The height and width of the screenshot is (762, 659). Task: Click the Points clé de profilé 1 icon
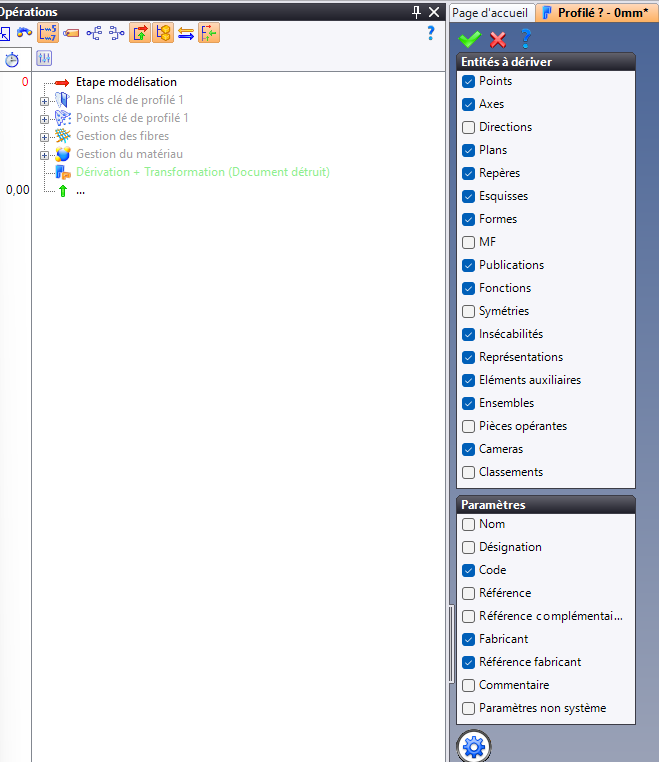pyautogui.click(x=63, y=118)
